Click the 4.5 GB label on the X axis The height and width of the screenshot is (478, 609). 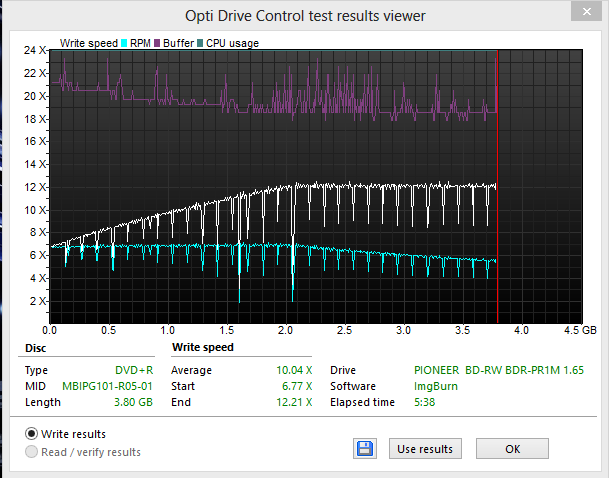580,330
